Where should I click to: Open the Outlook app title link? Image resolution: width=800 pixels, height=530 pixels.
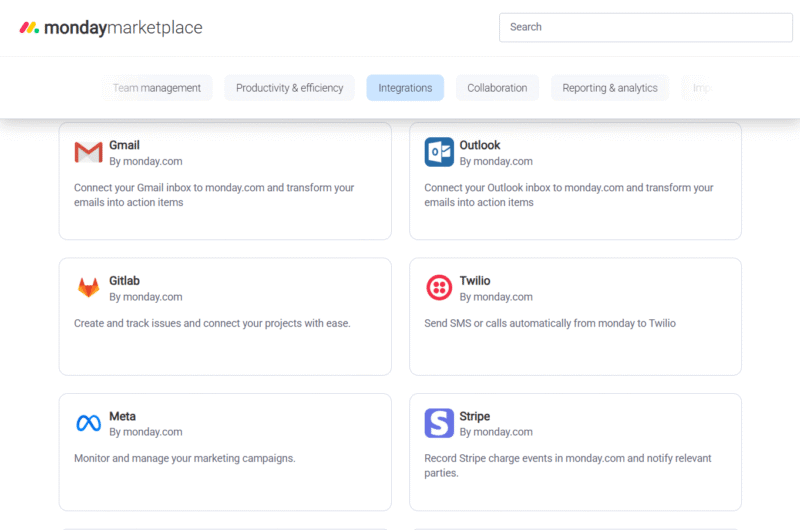pos(480,145)
